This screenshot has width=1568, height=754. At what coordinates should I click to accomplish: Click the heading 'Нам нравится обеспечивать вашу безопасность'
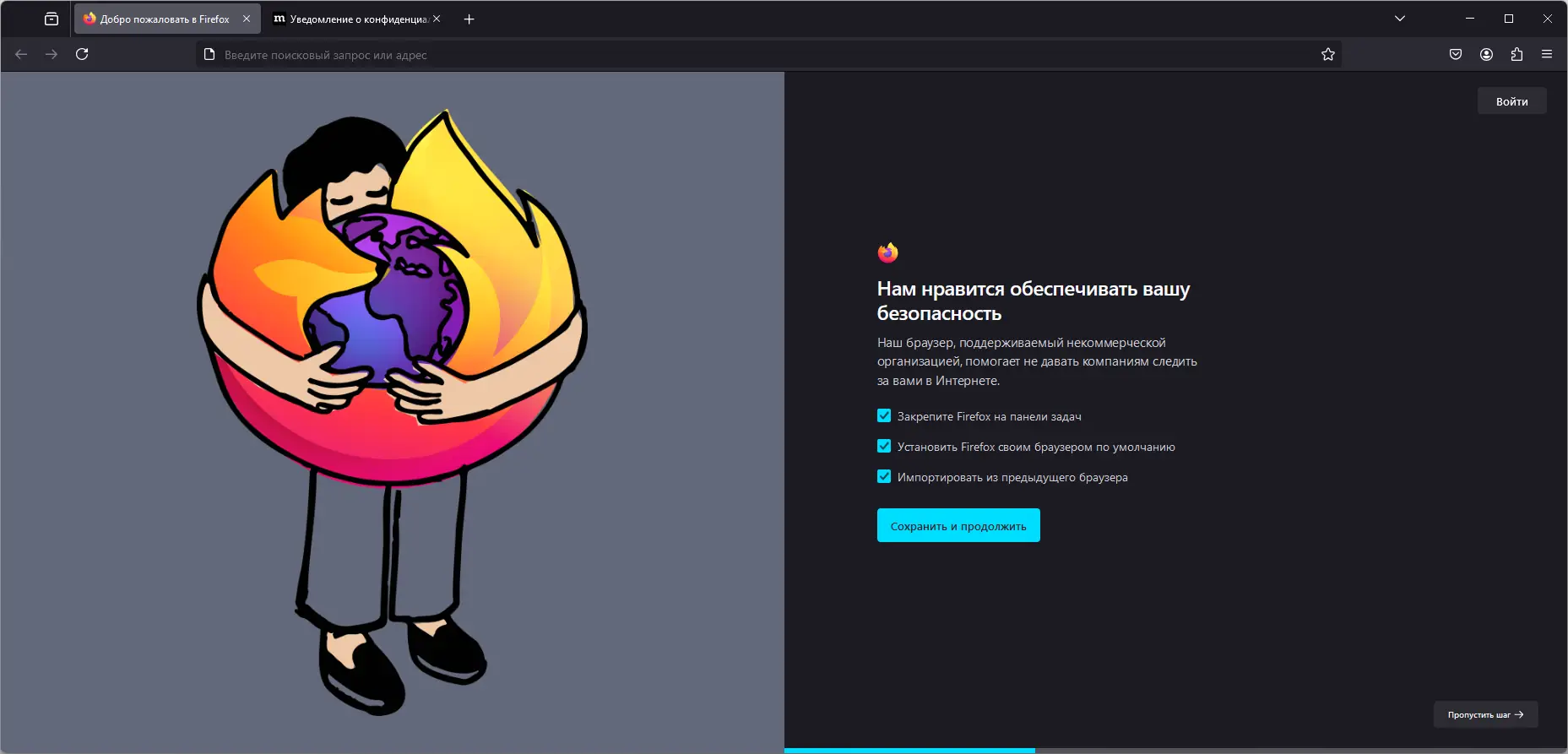click(1034, 301)
